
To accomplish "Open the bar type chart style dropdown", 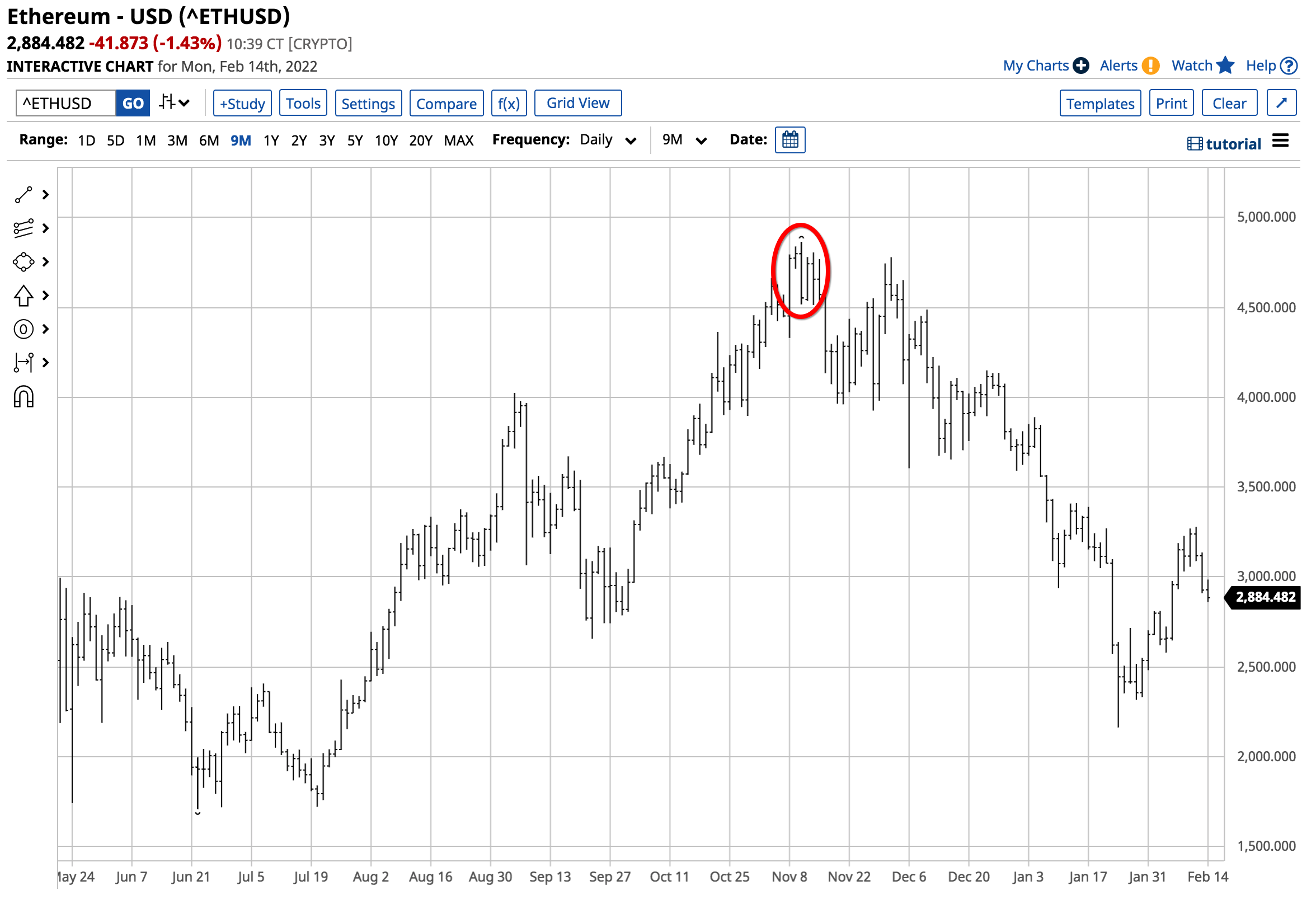I will pyautogui.click(x=174, y=102).
